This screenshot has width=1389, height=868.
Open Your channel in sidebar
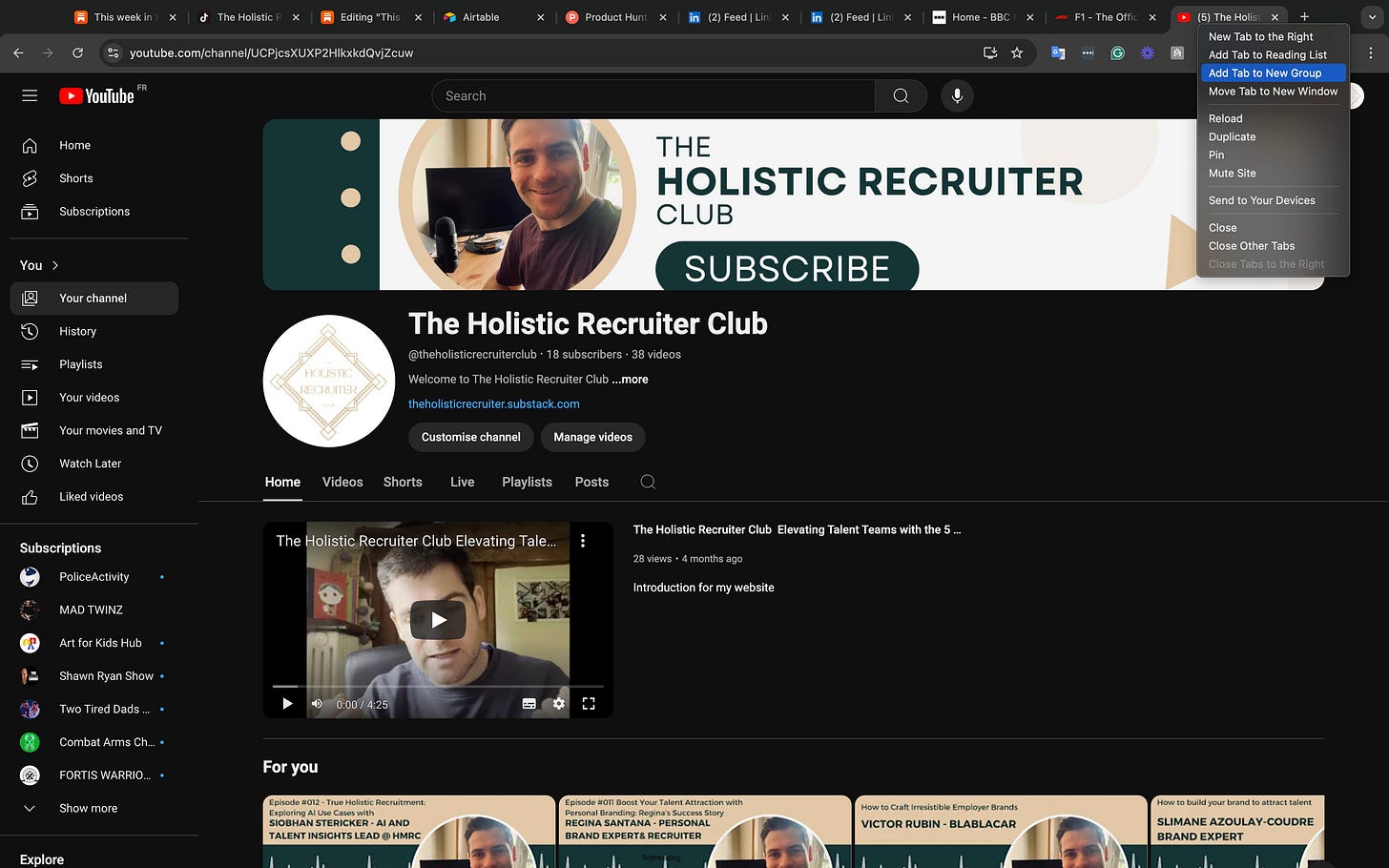94,299
